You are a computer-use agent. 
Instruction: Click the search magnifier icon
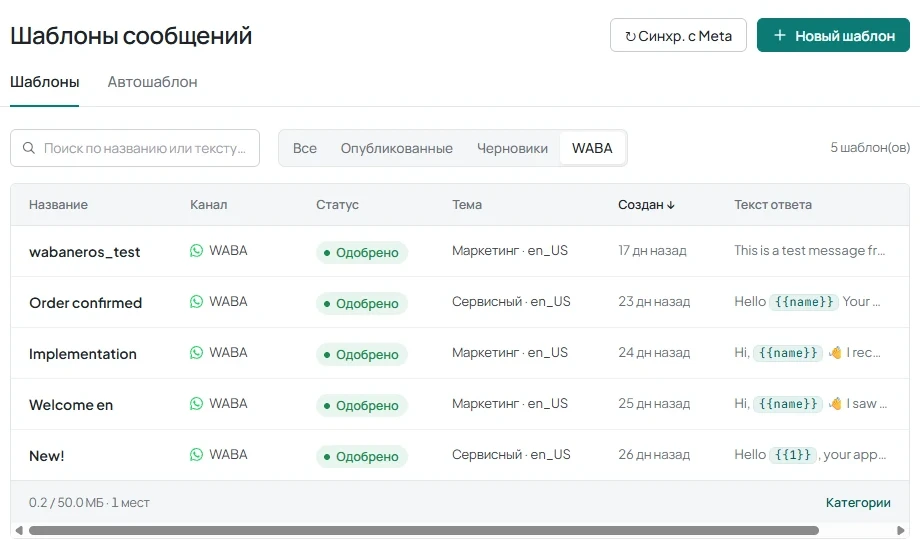coord(29,148)
